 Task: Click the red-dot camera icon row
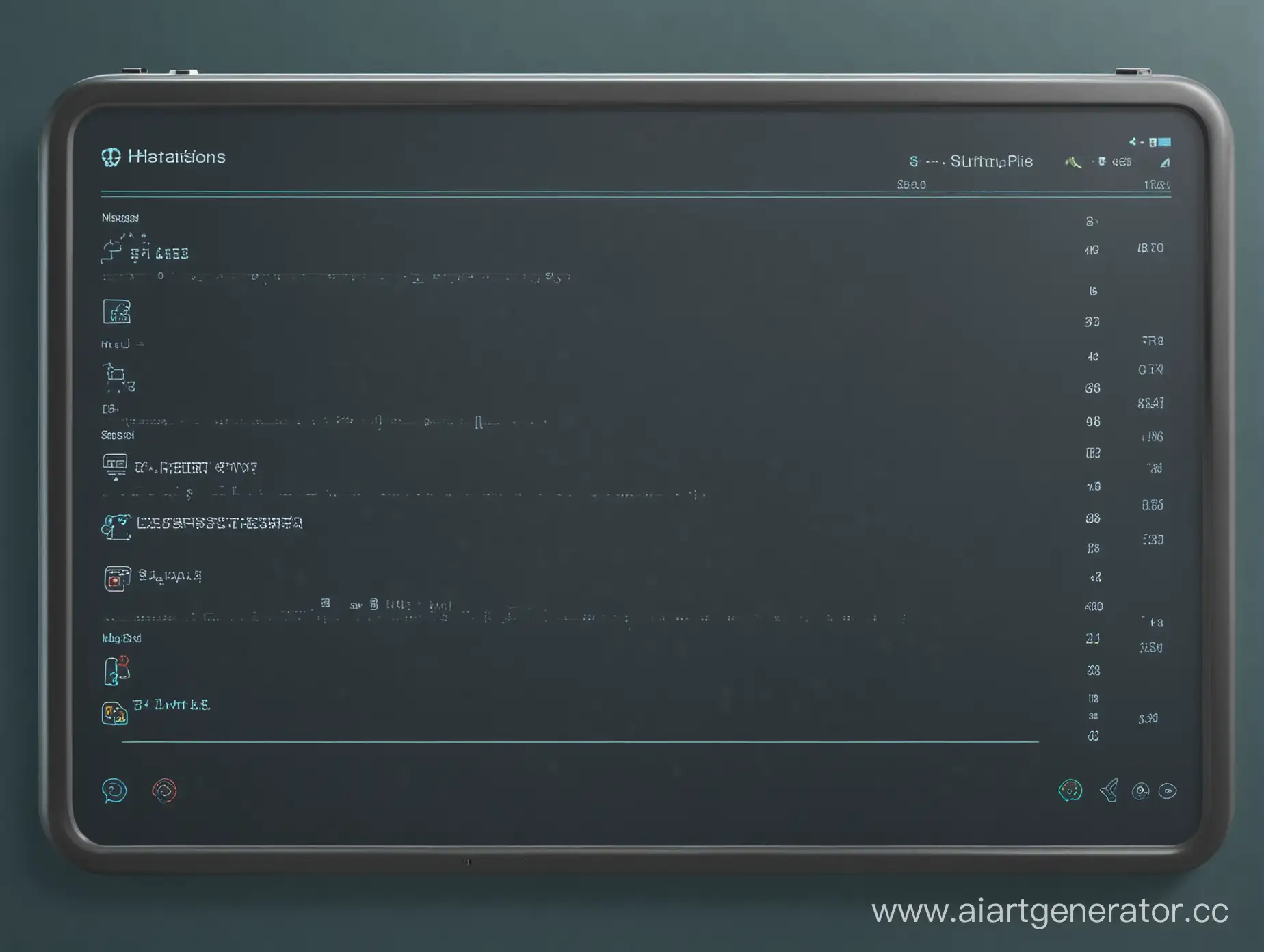[x=117, y=578]
